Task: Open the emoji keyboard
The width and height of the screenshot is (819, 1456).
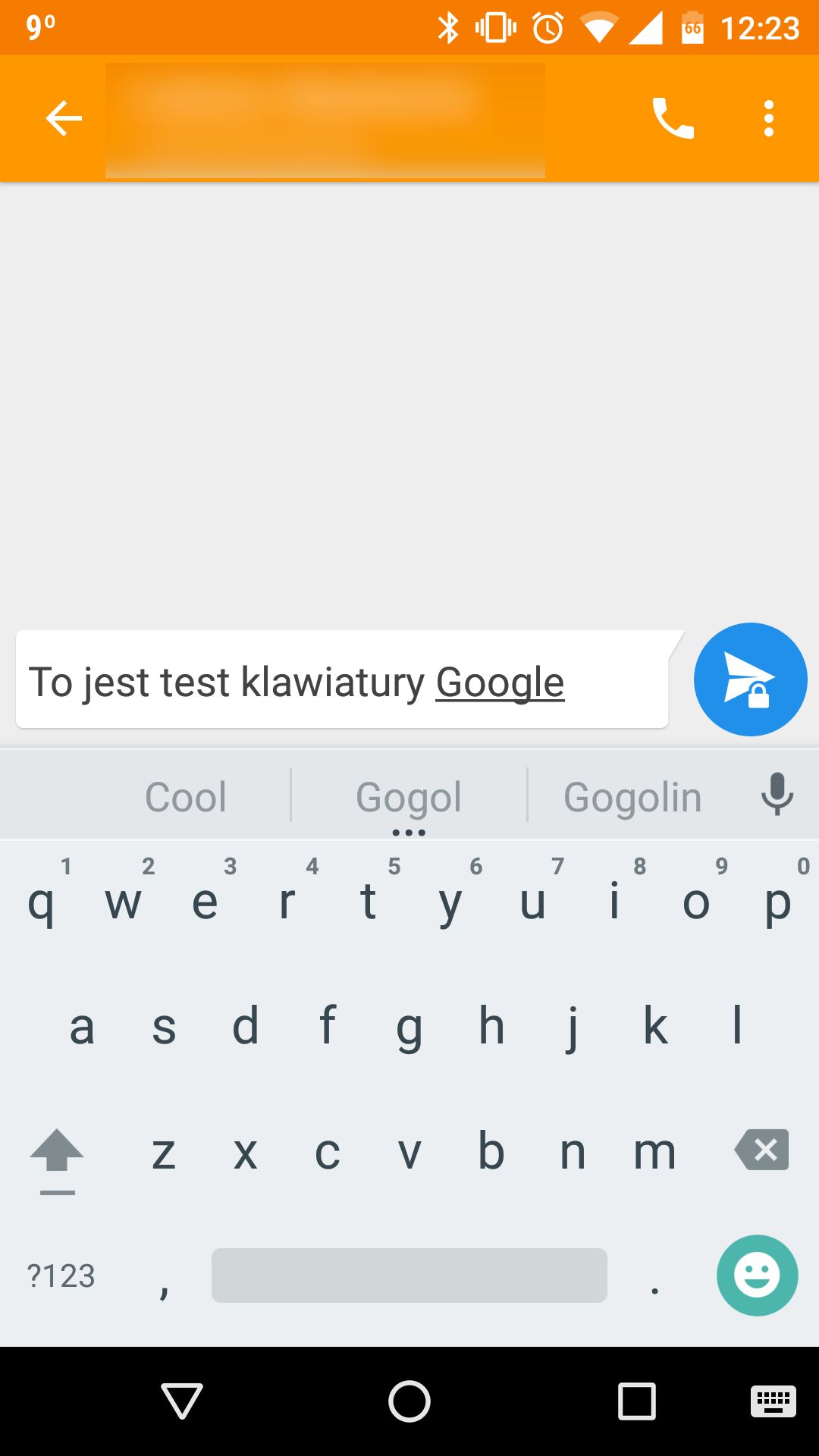Action: point(757,1276)
